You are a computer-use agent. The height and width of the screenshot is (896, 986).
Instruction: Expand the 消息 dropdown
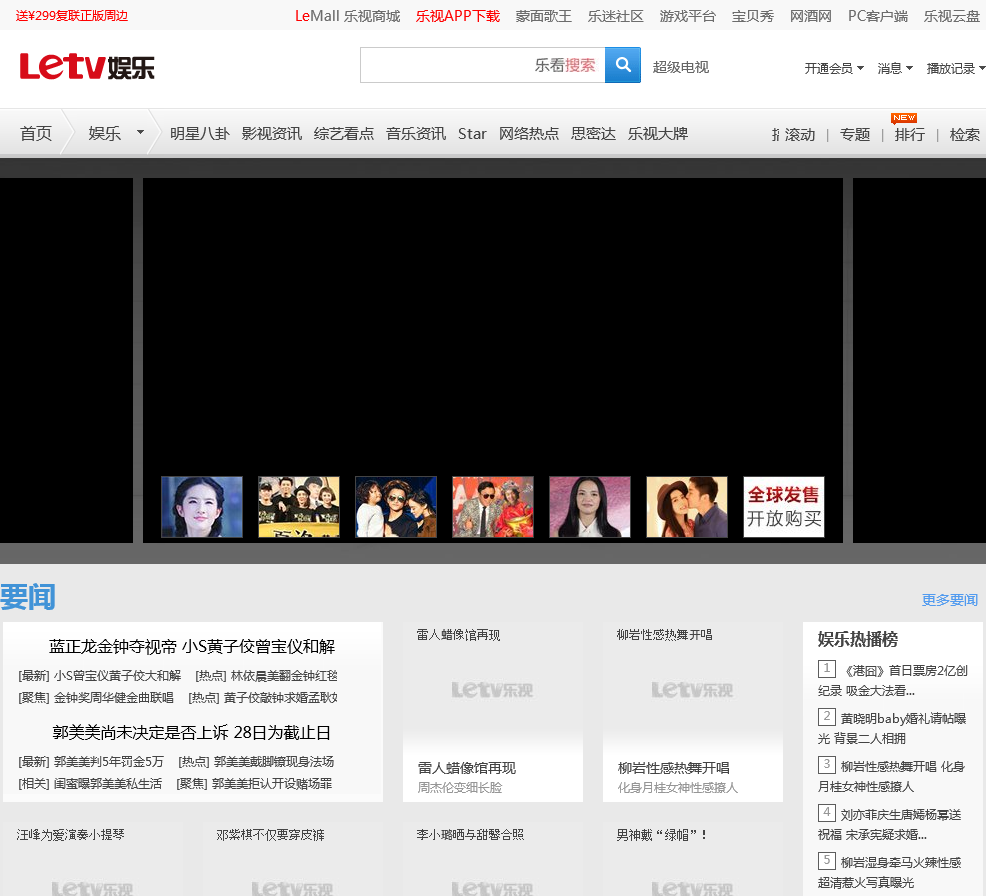pos(895,68)
